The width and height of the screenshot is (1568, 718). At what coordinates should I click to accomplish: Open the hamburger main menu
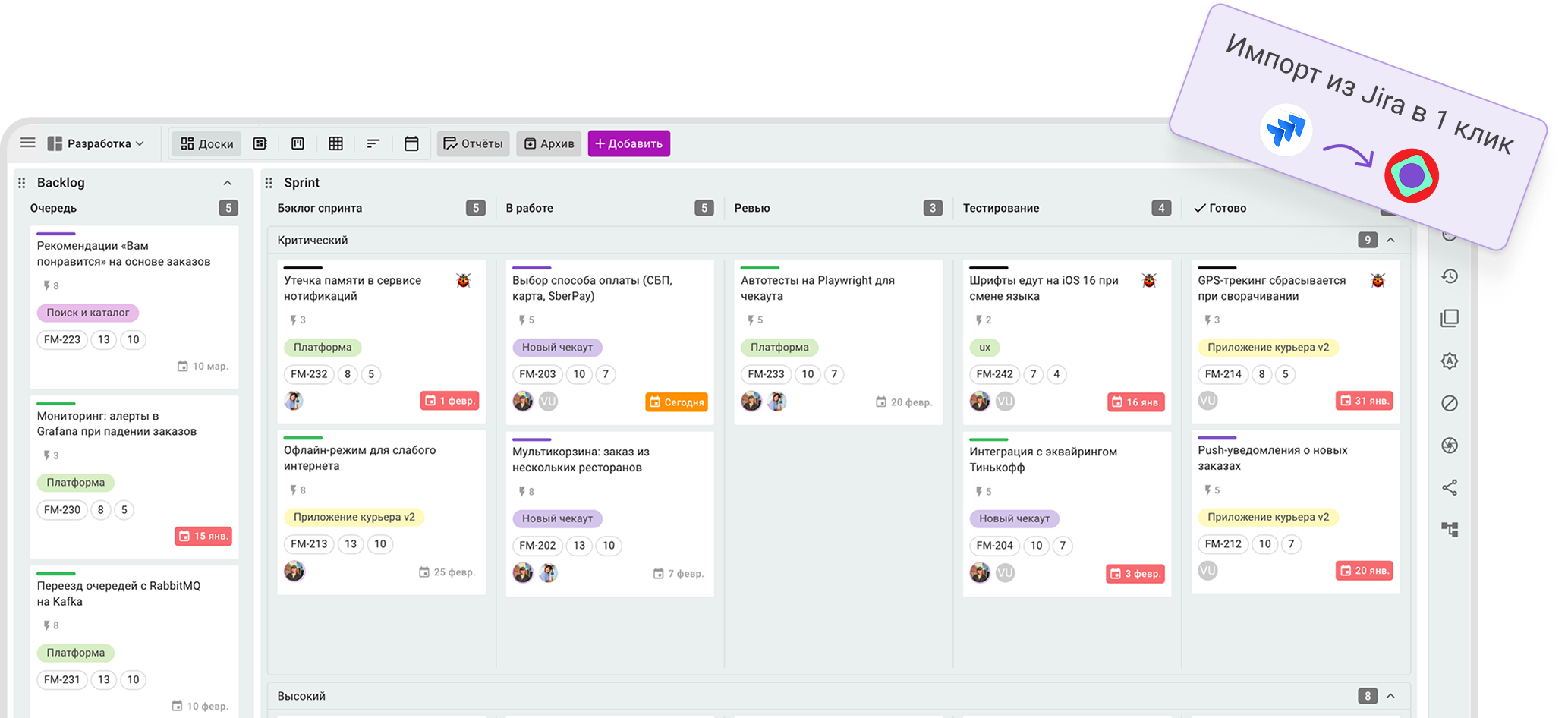point(28,143)
